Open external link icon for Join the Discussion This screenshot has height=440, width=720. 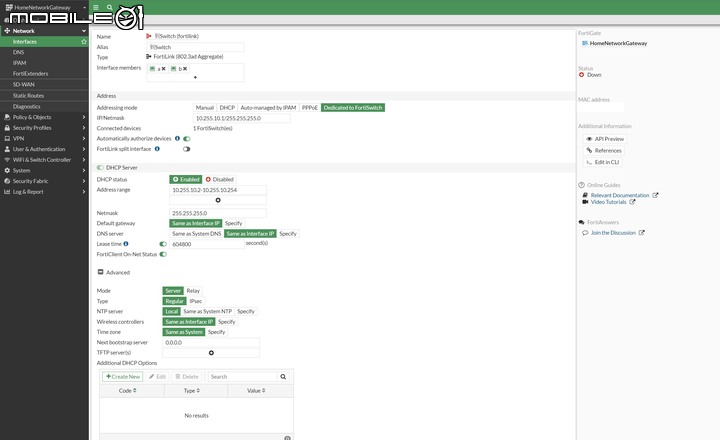641,233
